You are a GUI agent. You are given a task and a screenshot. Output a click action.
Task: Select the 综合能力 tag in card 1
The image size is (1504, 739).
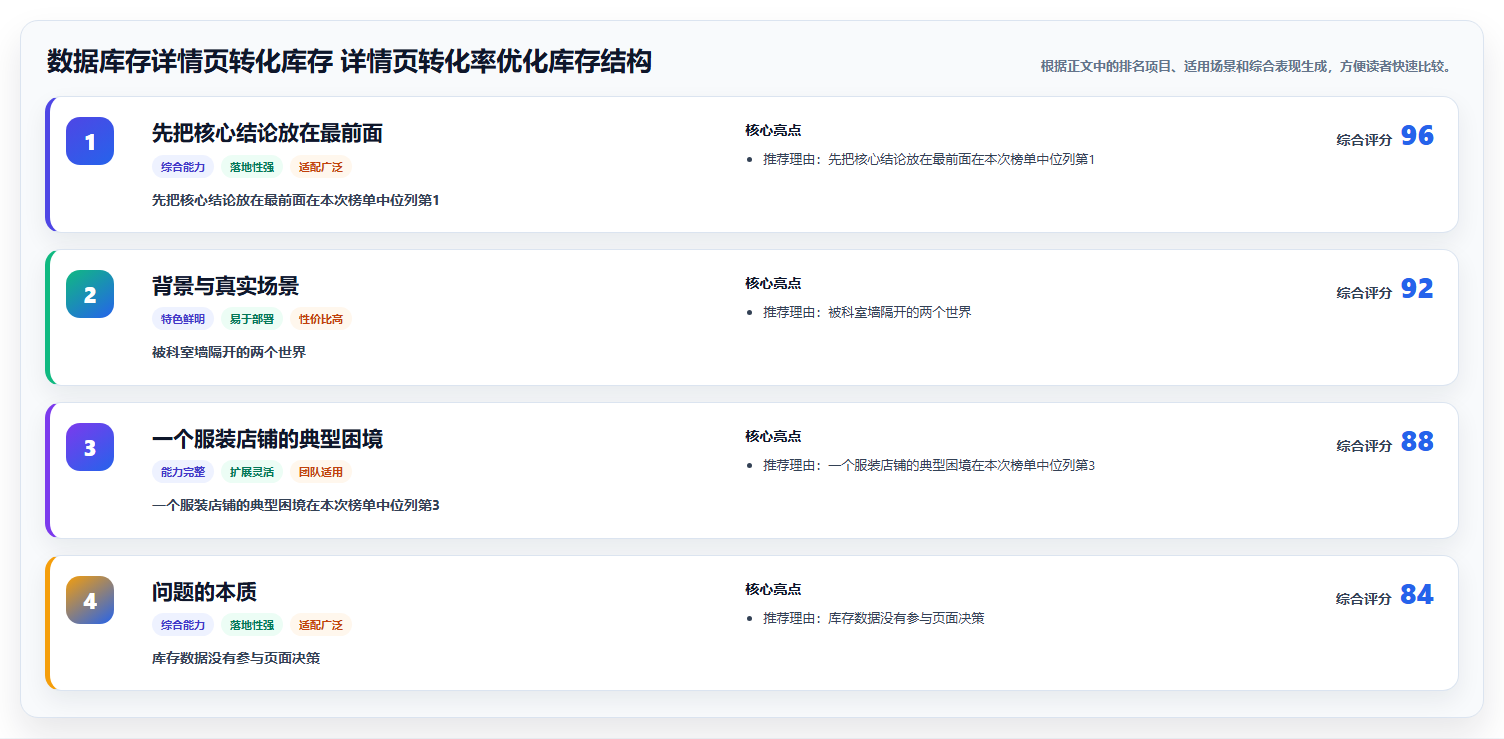tap(183, 167)
